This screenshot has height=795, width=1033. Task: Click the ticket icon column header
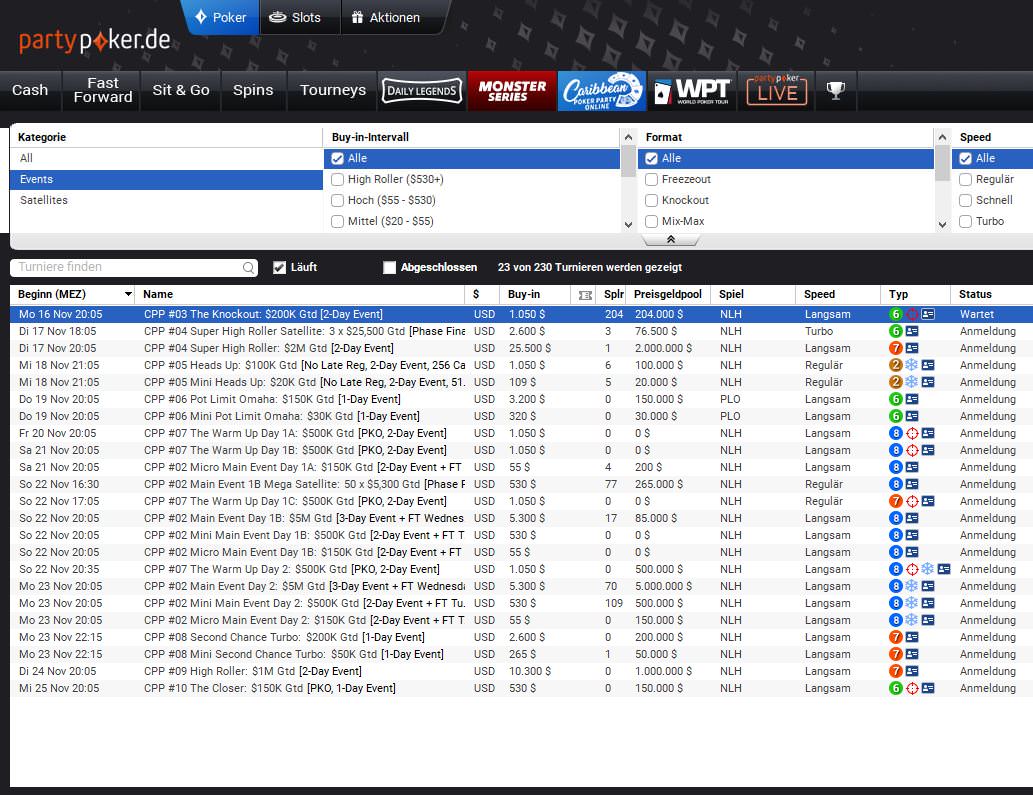click(585, 295)
